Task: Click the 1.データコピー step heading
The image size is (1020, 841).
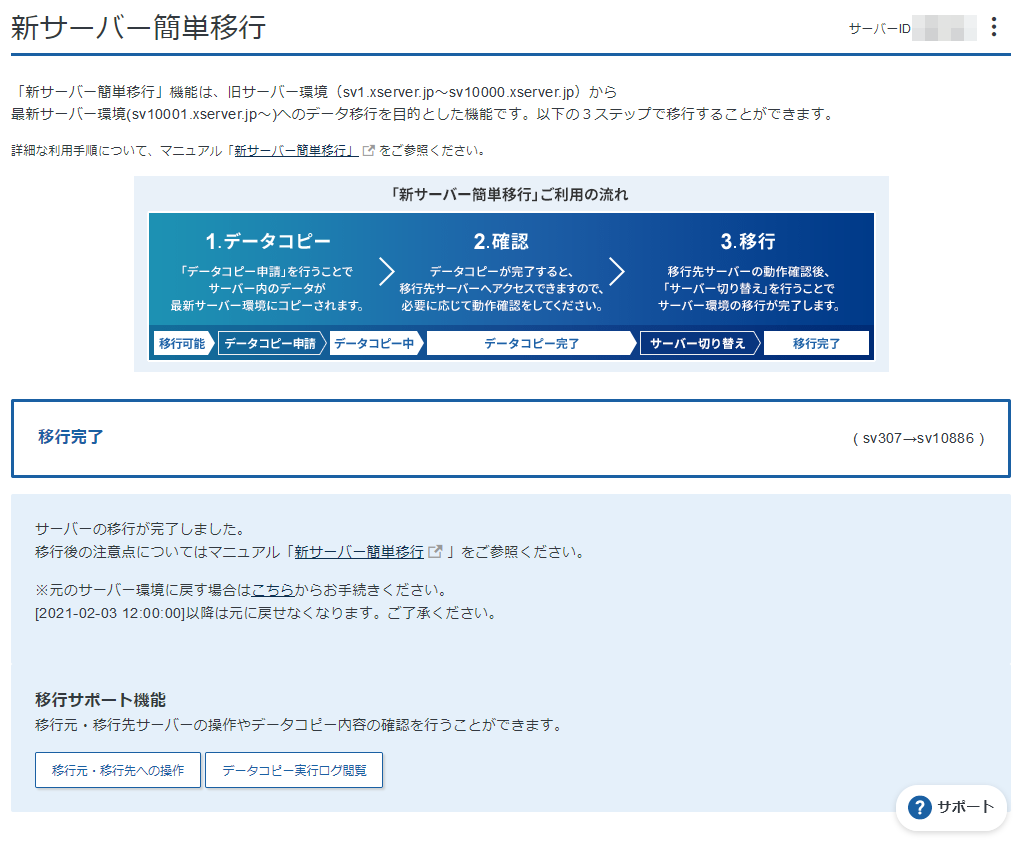Action: 267,241
